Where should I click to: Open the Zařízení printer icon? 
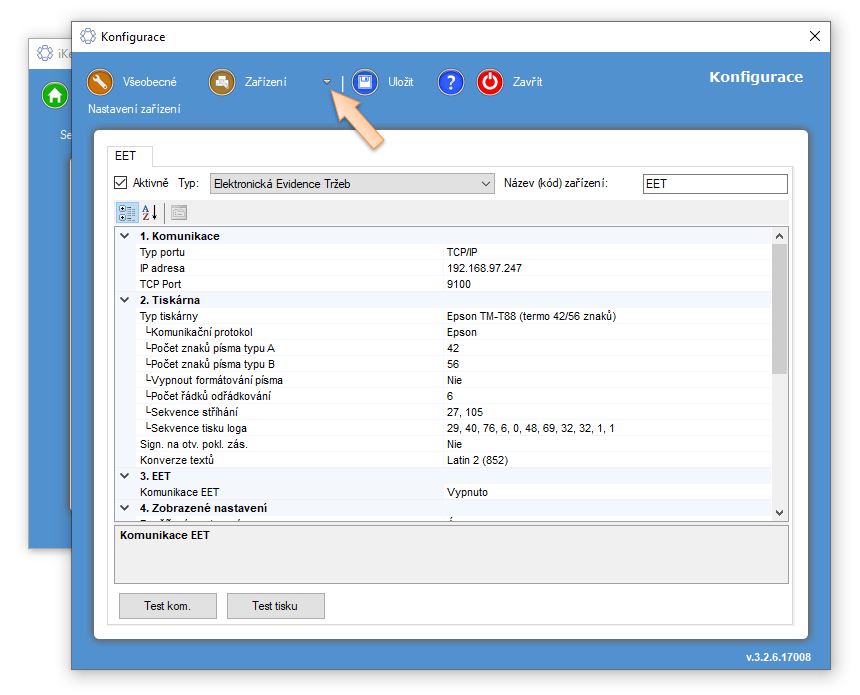222,82
